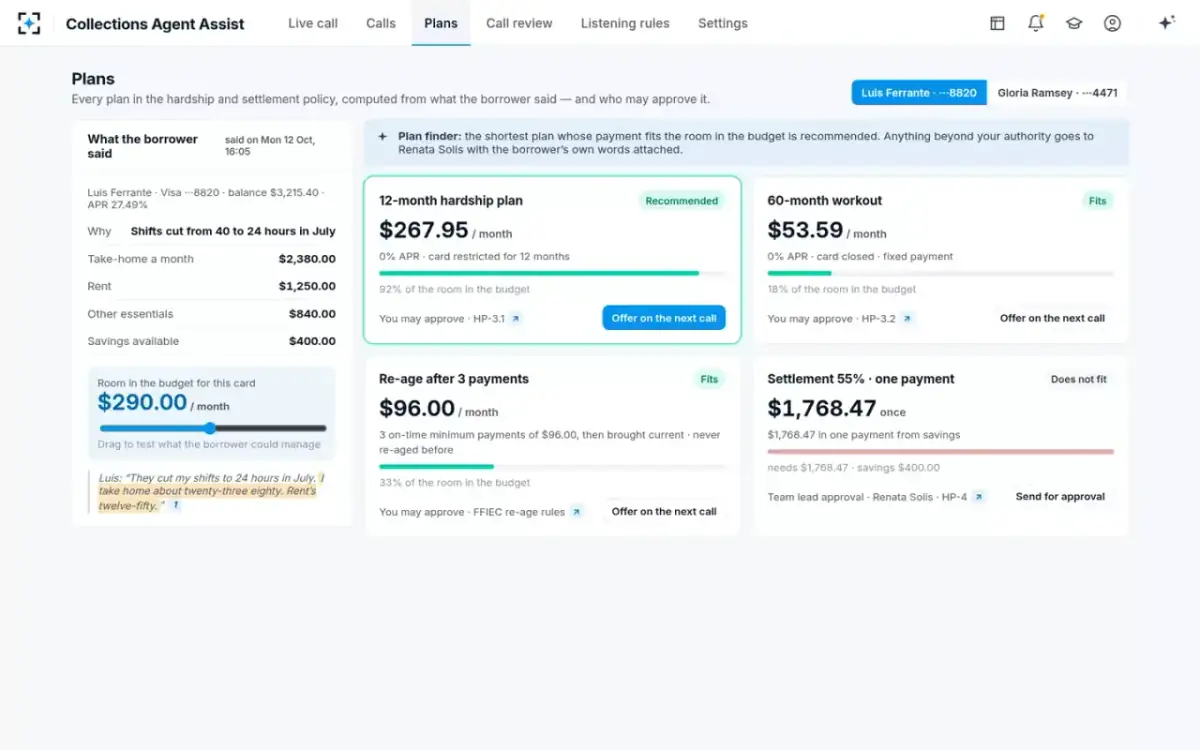Open the layout panel icon in header
This screenshot has width=1200, height=750.
pos(997,23)
